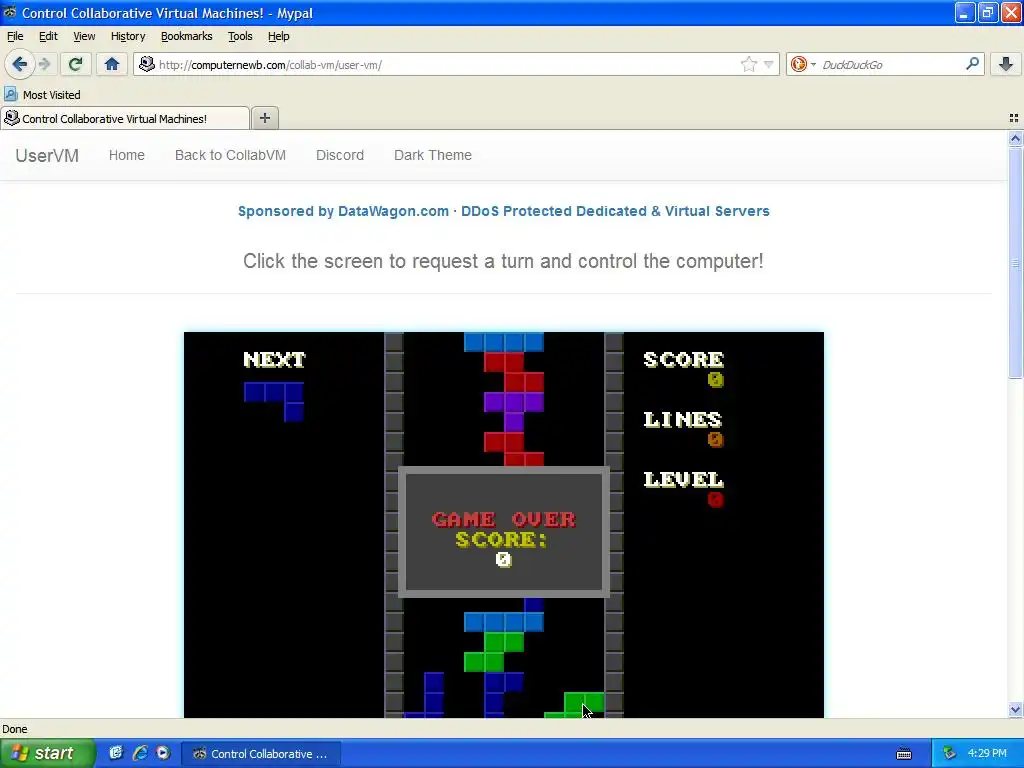
Task: Reload the page with the refresh icon
Action: [75, 64]
